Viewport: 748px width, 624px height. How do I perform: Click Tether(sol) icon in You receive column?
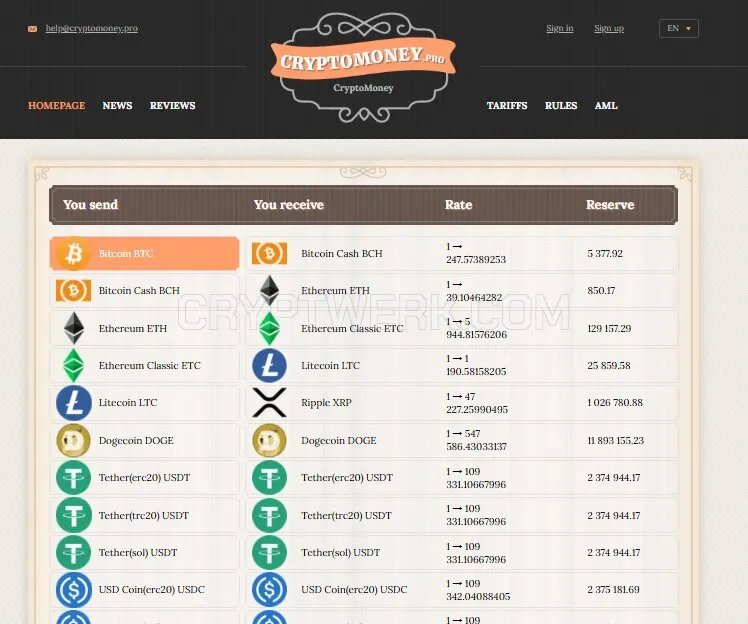click(270, 552)
